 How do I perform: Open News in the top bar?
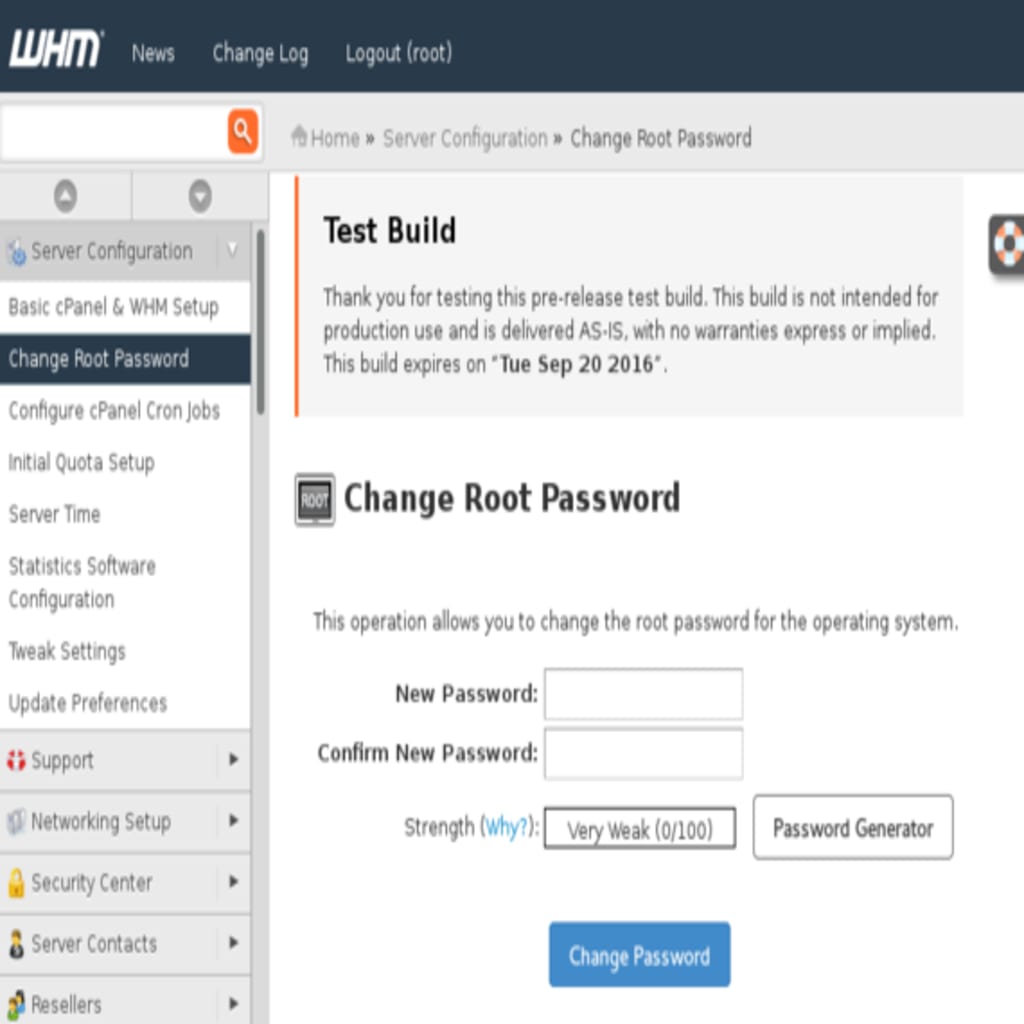point(153,52)
